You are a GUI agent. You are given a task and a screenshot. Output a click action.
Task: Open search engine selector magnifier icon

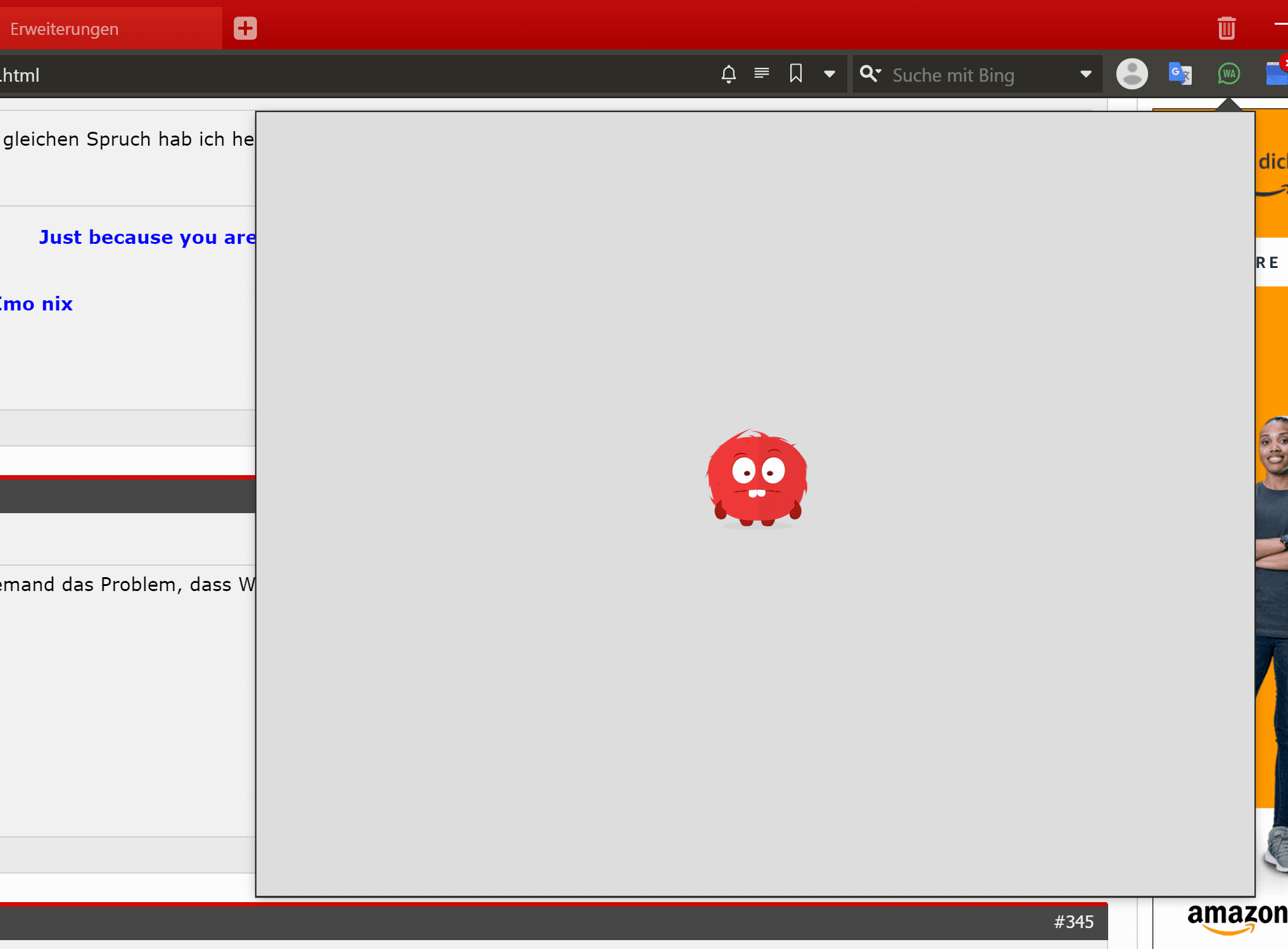coord(870,74)
